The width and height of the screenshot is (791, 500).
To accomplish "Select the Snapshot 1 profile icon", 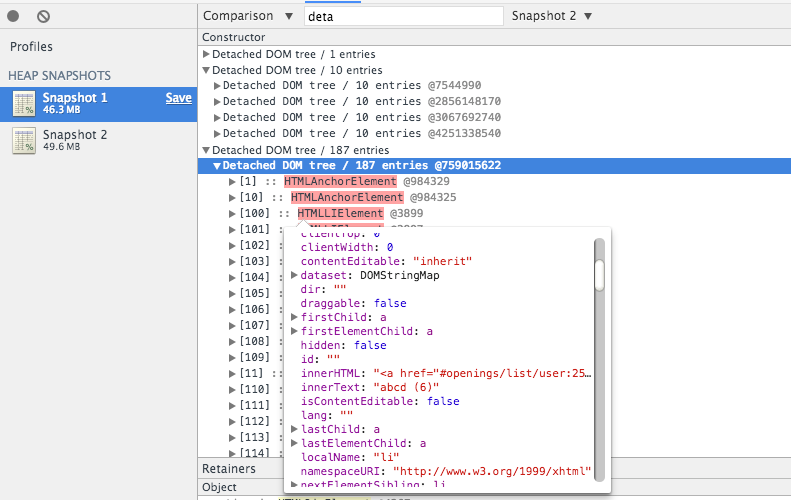I will point(24,103).
